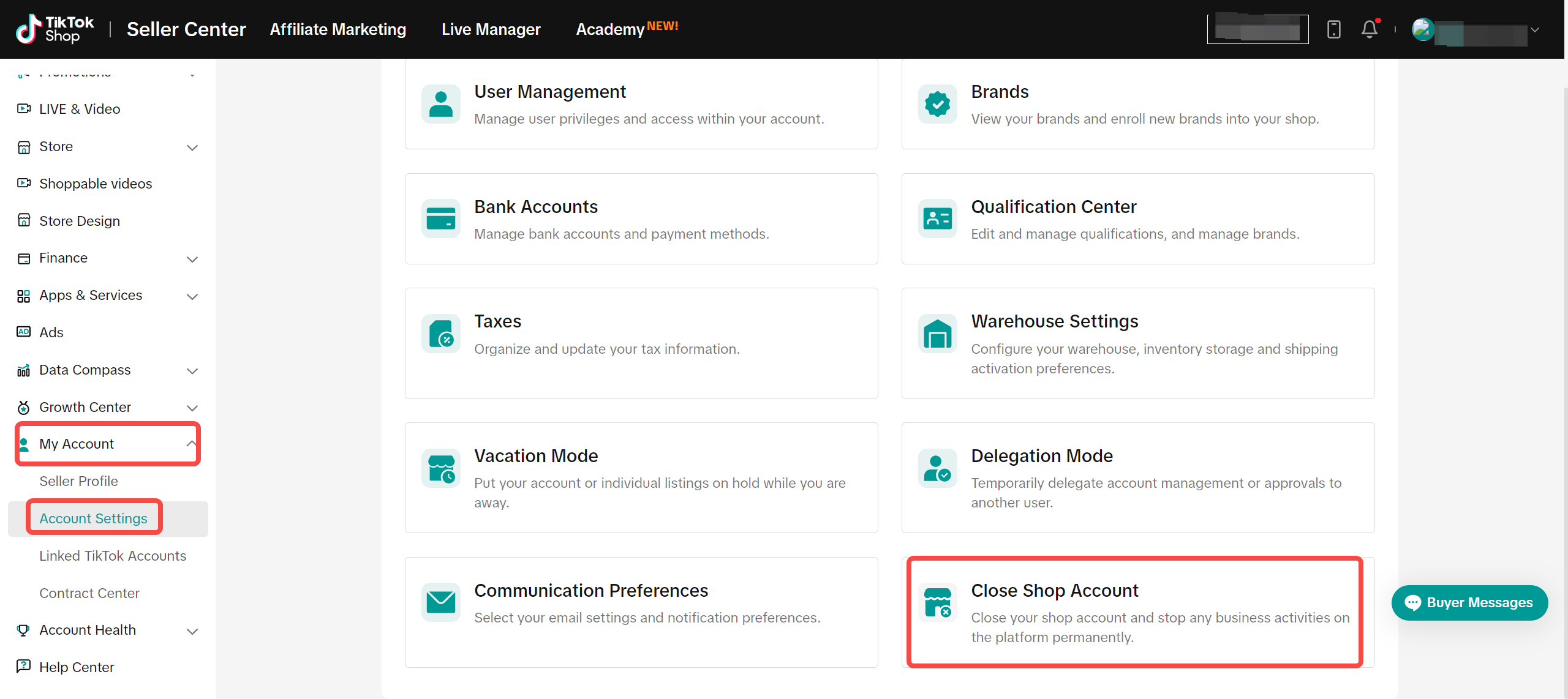This screenshot has height=699, width=1568.
Task: Click the Taxes document icon
Action: pos(440,334)
